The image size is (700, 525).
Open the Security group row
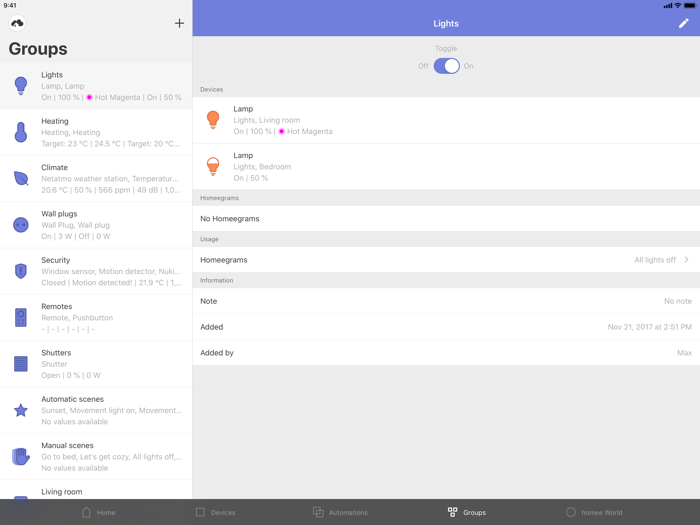pos(96,271)
